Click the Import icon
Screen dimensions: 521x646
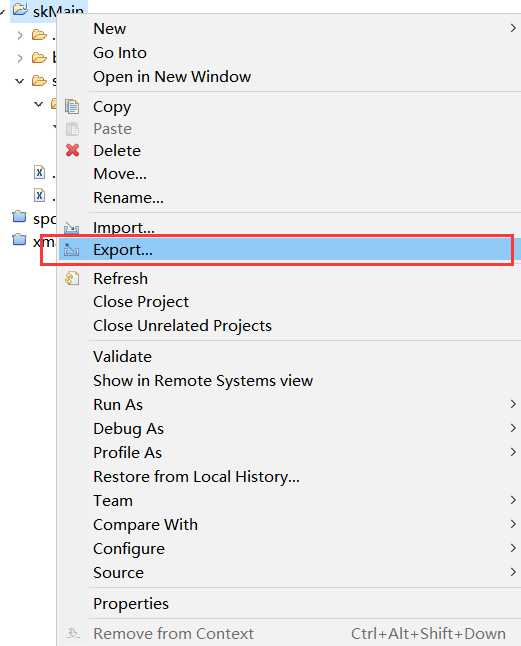point(72,228)
